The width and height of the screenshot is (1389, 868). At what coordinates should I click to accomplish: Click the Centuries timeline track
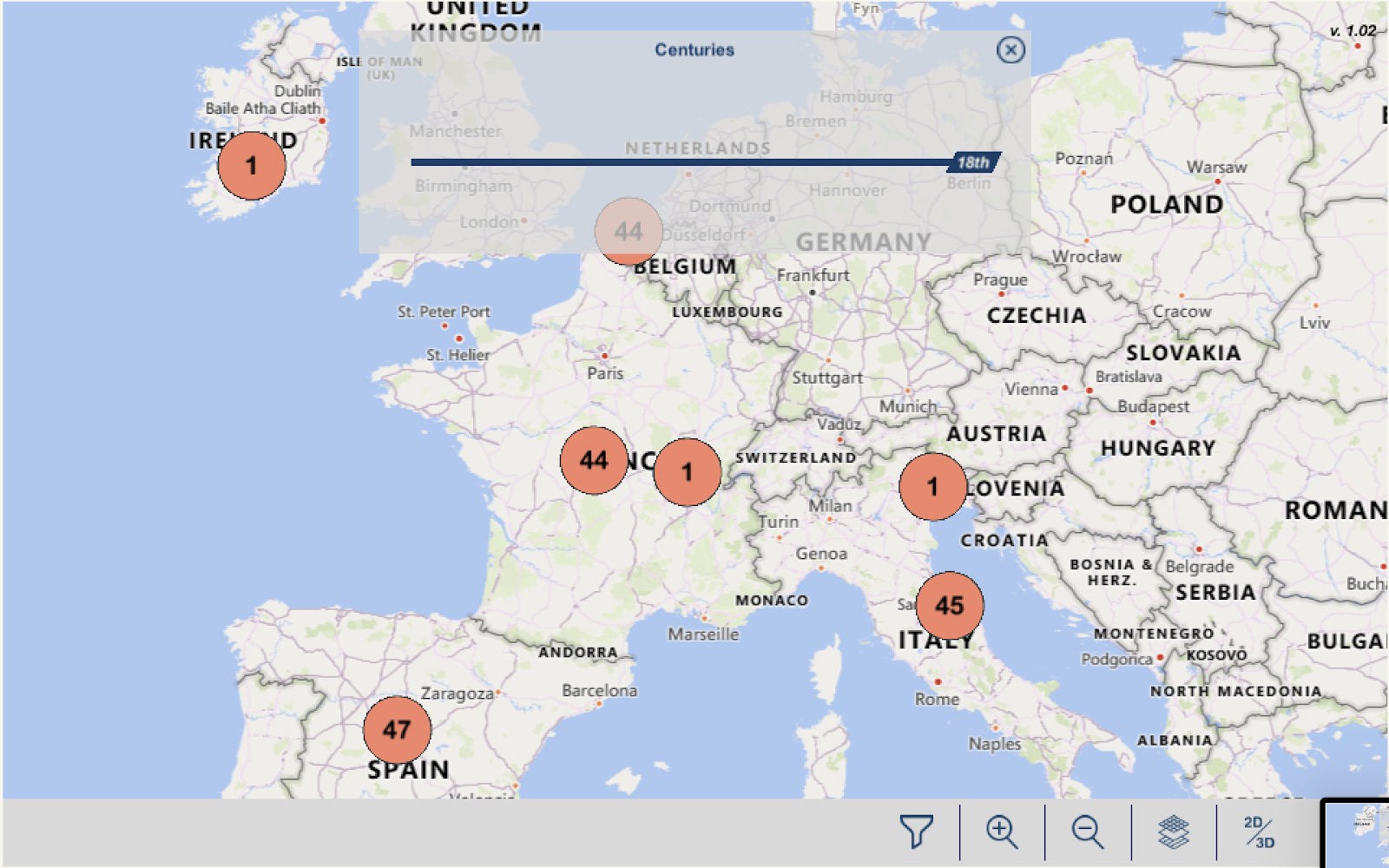click(x=681, y=162)
